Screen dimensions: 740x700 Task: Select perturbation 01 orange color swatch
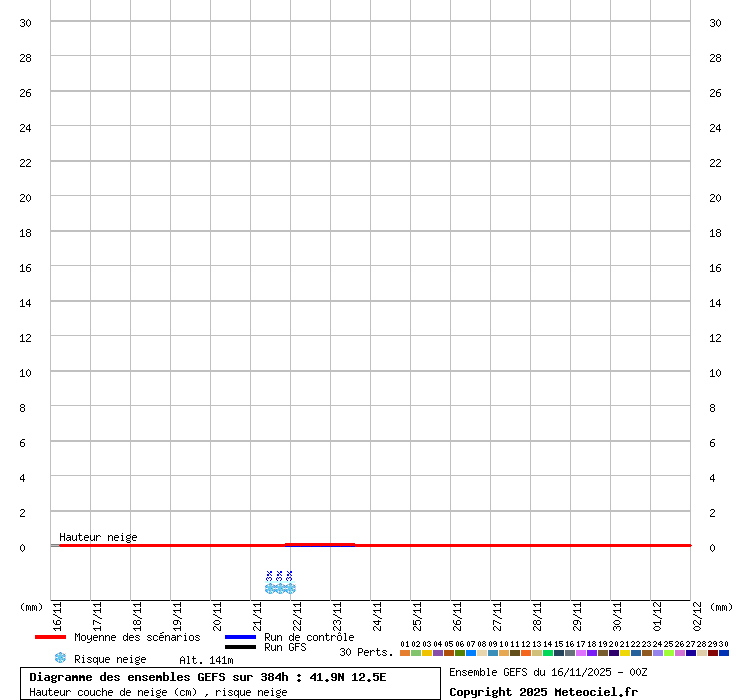click(x=405, y=653)
